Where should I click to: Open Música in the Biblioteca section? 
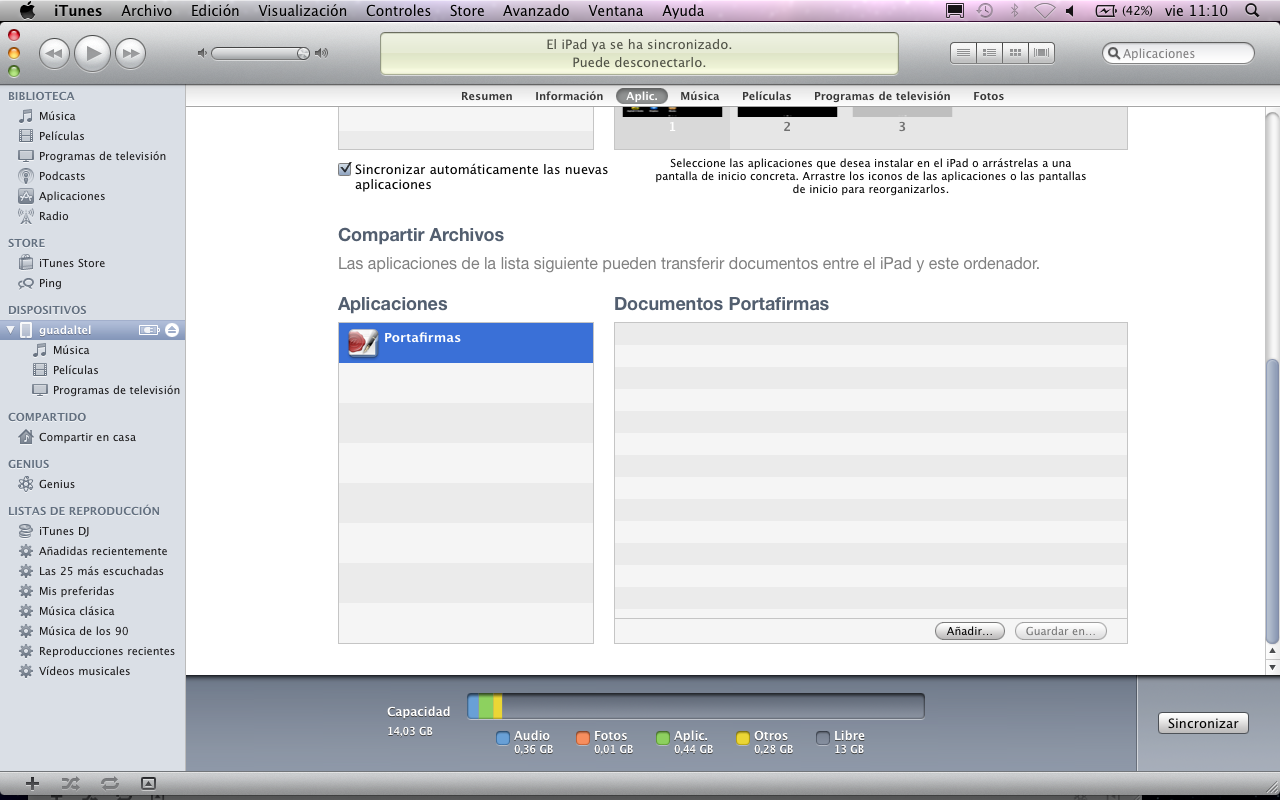57,116
